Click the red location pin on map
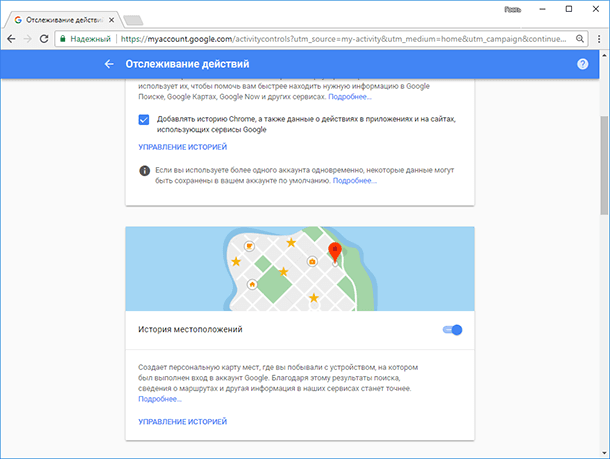The height and width of the screenshot is (459, 610). 335,251
